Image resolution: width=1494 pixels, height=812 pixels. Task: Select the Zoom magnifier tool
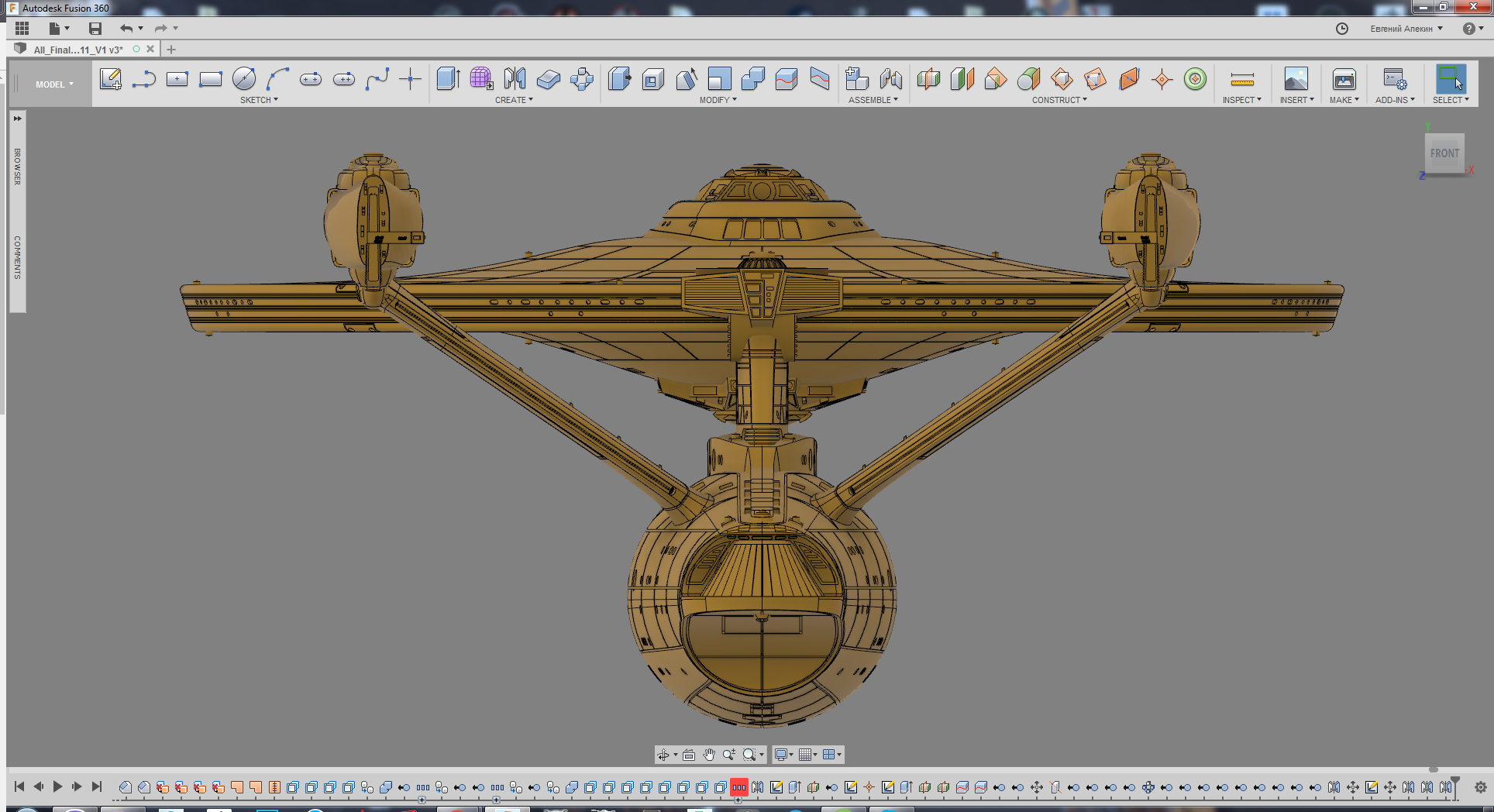click(729, 755)
